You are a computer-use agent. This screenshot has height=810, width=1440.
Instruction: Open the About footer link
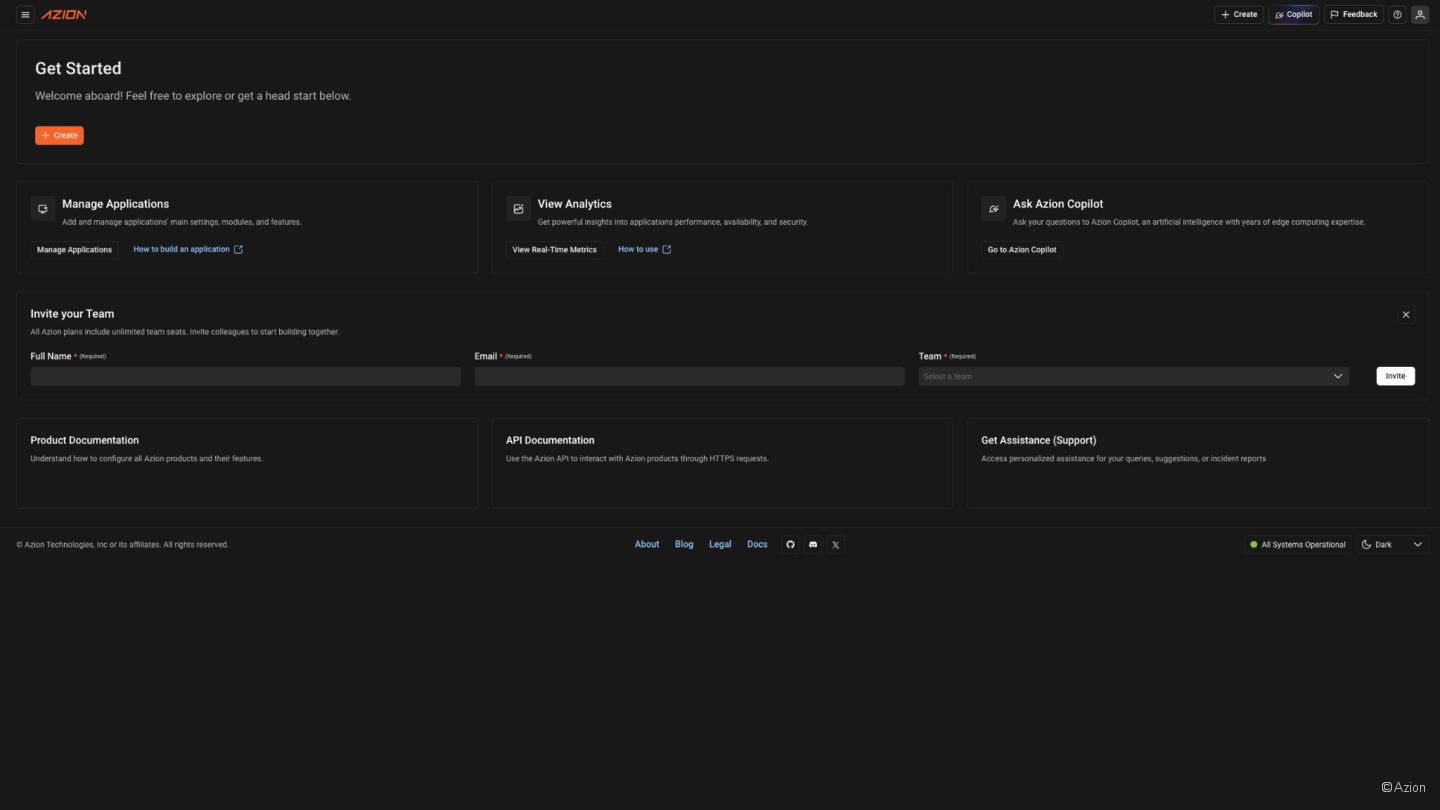pyautogui.click(x=647, y=545)
